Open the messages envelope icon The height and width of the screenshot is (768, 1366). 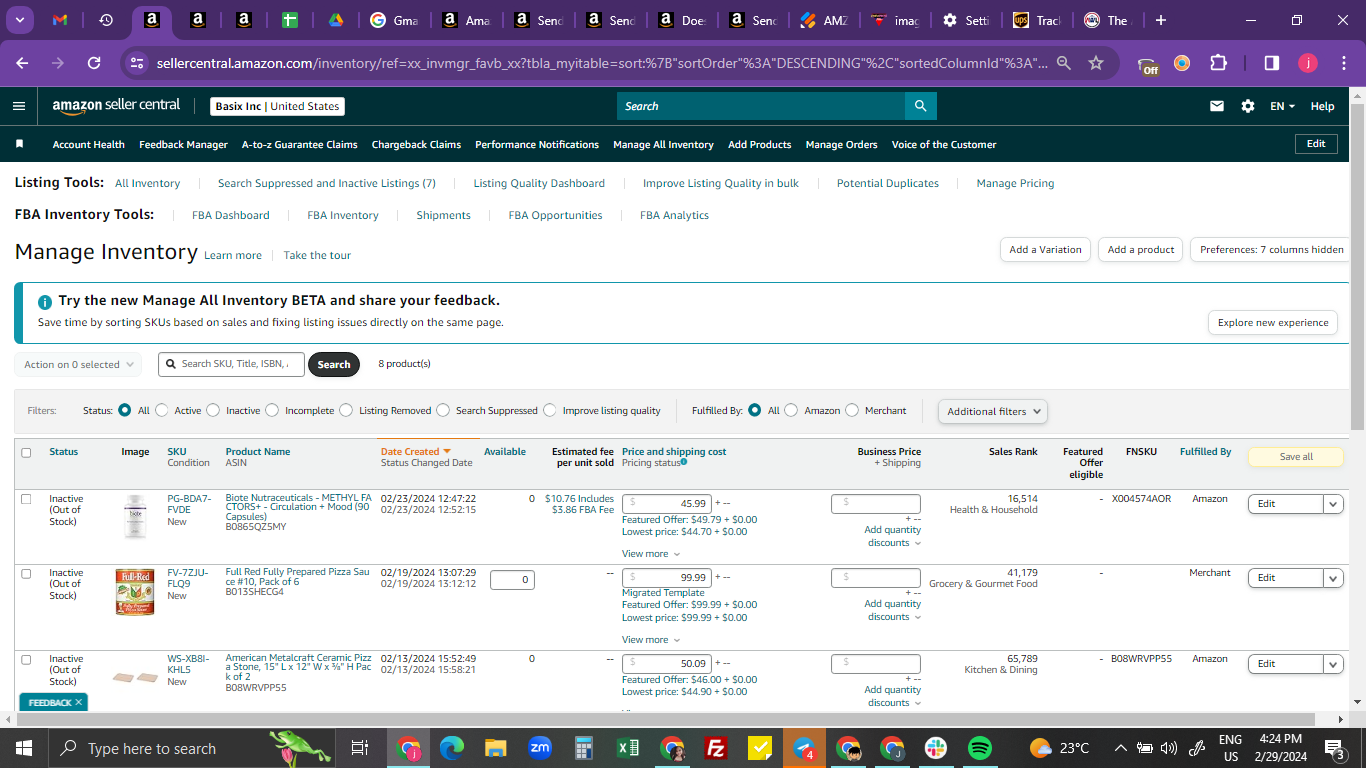point(1217,106)
